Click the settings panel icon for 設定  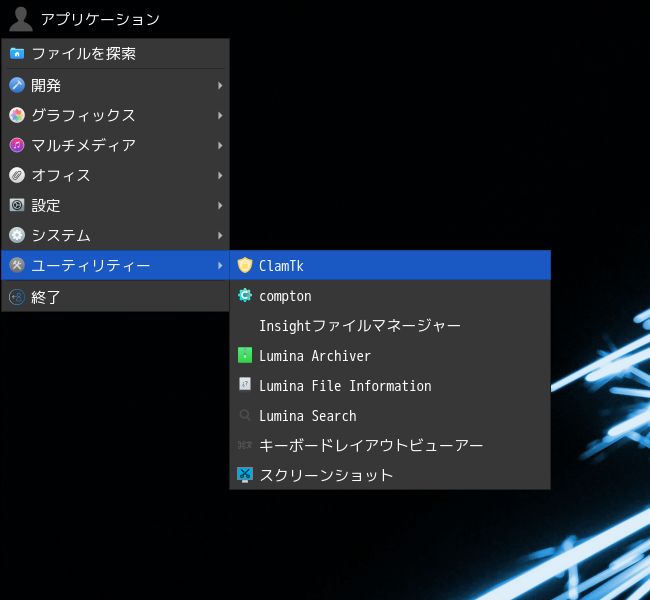(x=17, y=205)
